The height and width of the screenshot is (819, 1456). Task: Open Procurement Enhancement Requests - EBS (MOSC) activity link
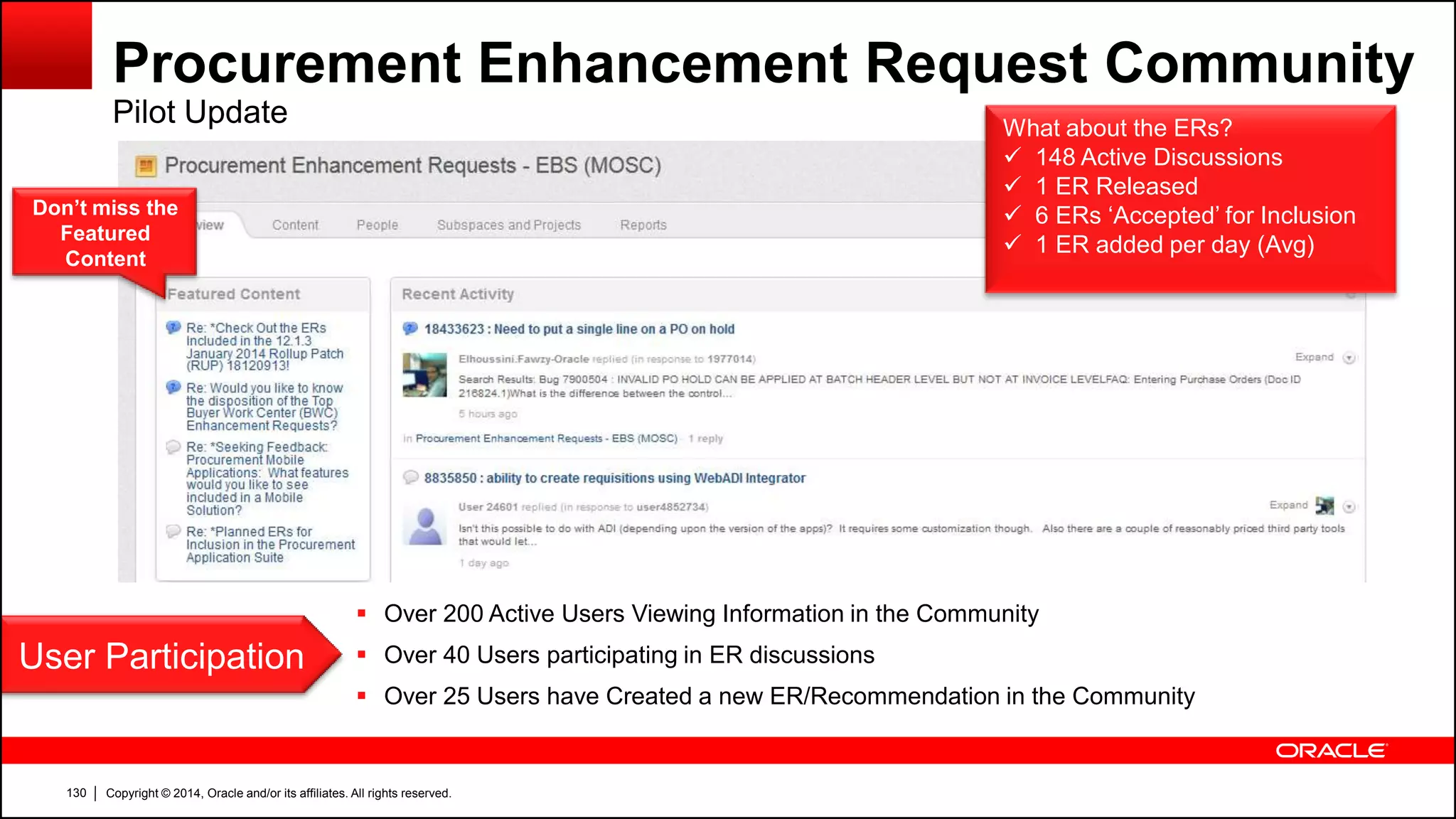(x=547, y=439)
